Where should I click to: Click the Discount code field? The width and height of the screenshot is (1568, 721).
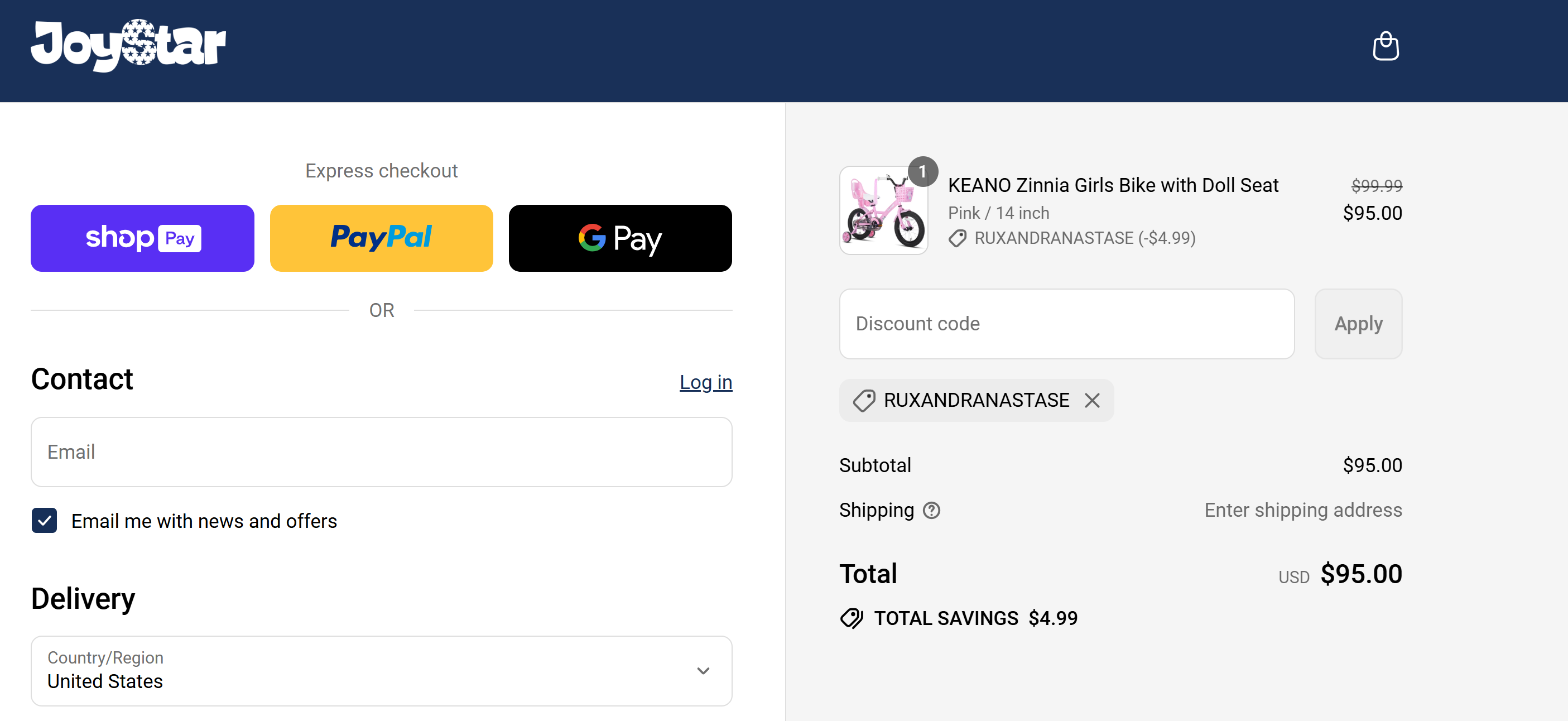coord(1066,324)
